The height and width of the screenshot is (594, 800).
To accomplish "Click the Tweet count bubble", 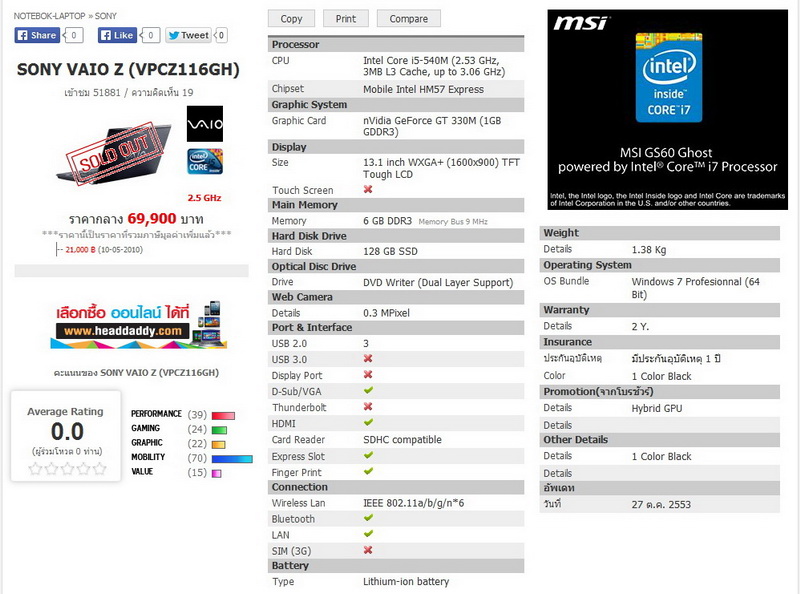I will [x=220, y=35].
